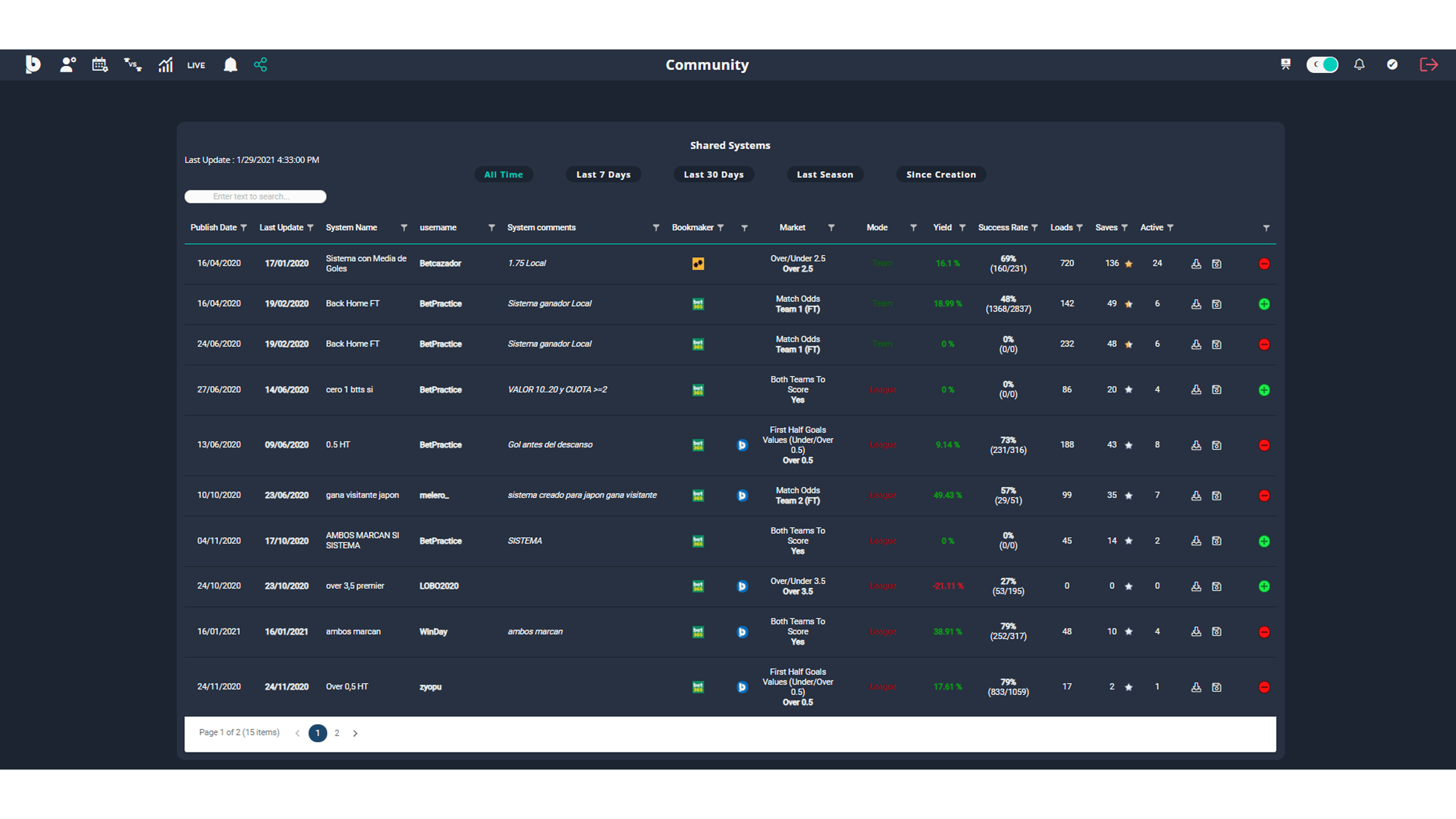1456x819 pixels.
Task: Deactivate the 'ambos marcan' system via red toggle
Action: point(1265,632)
